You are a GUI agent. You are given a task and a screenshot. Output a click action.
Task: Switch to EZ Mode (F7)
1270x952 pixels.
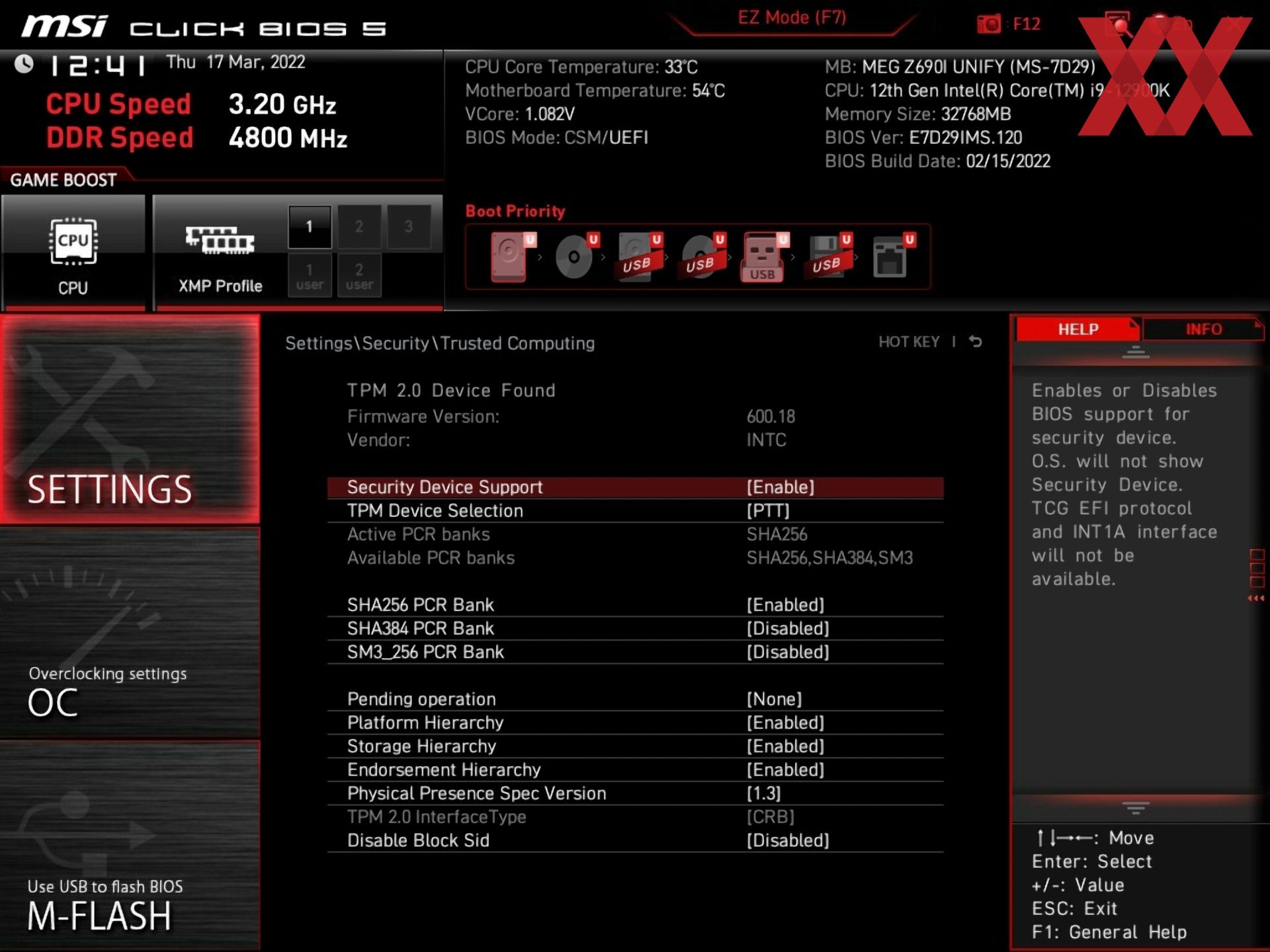pyautogui.click(x=792, y=18)
